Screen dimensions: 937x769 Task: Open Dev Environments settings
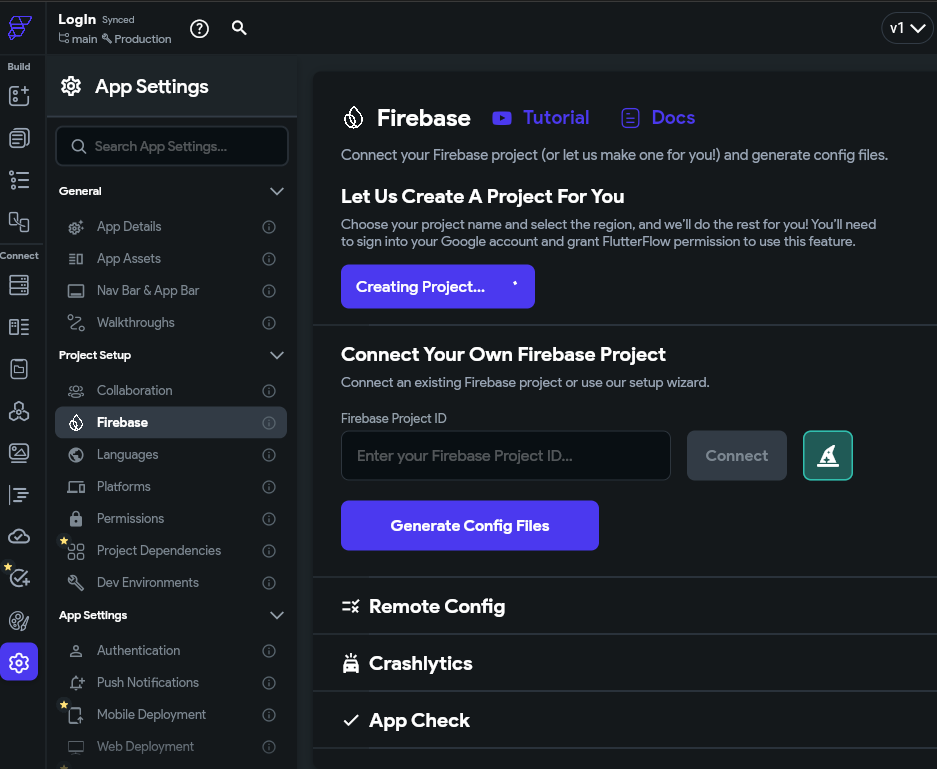tap(171, 583)
